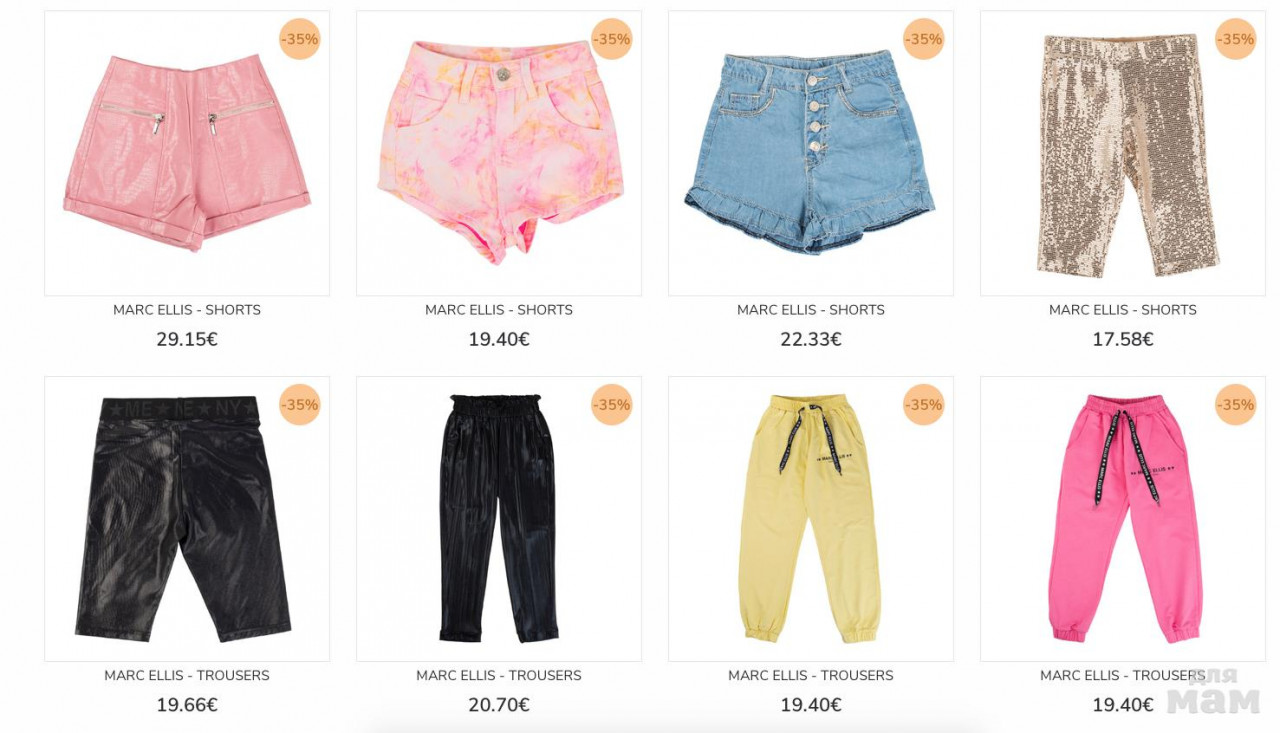Open Marc Ellis Shorts title priced 22.33€

(x=811, y=310)
